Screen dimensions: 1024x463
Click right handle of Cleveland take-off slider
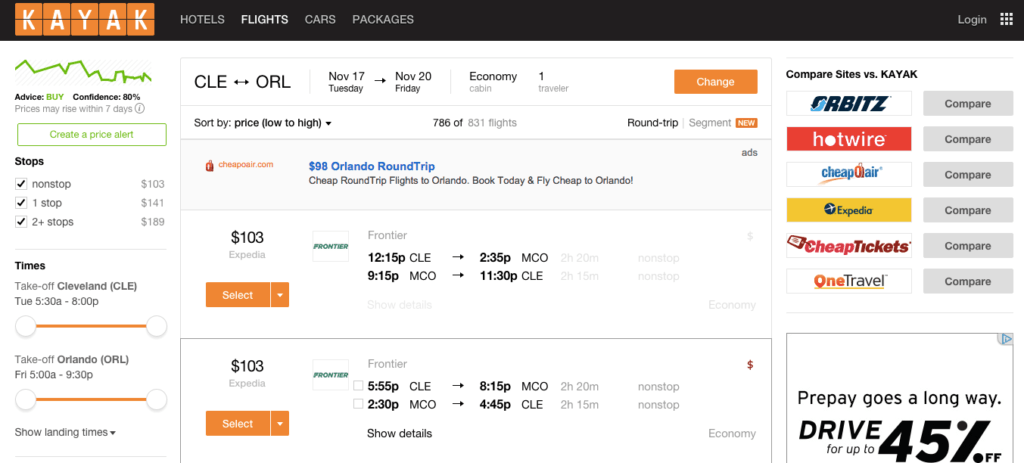coord(157,326)
